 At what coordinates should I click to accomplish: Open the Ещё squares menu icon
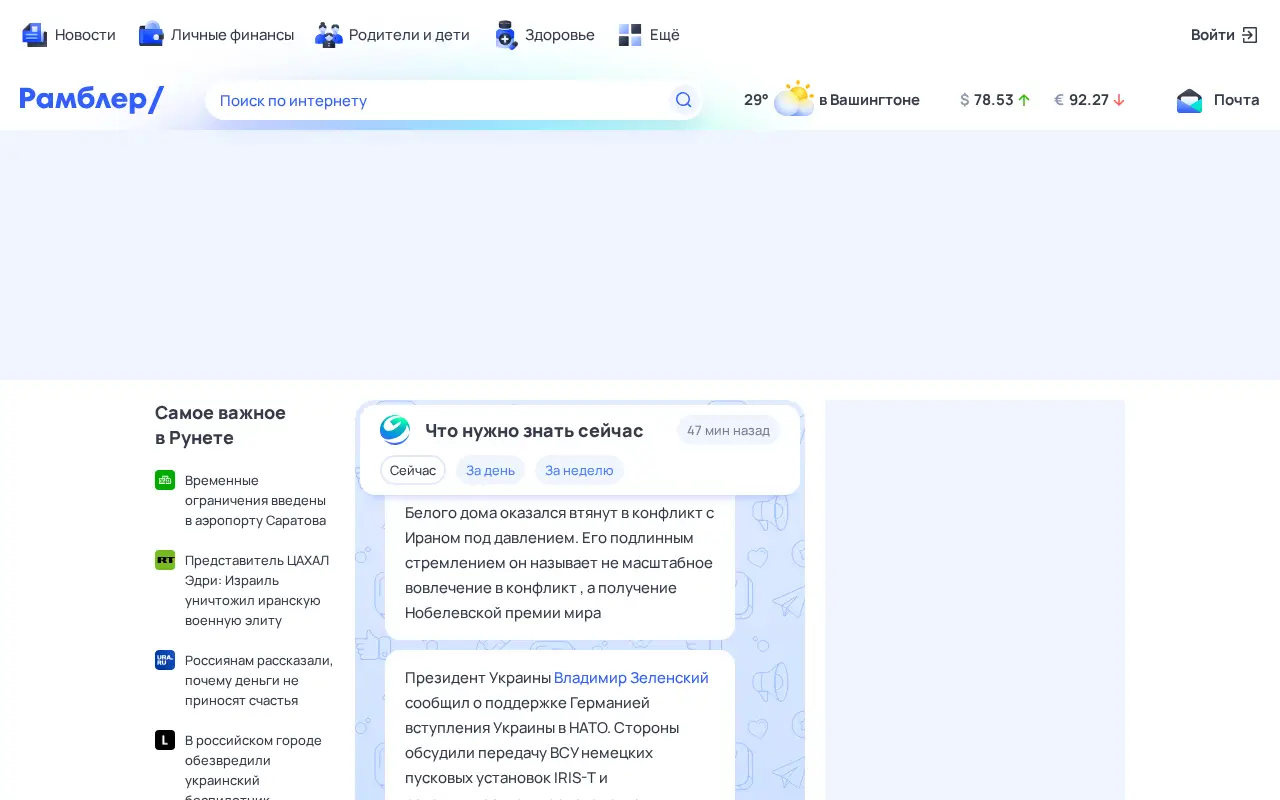point(630,35)
